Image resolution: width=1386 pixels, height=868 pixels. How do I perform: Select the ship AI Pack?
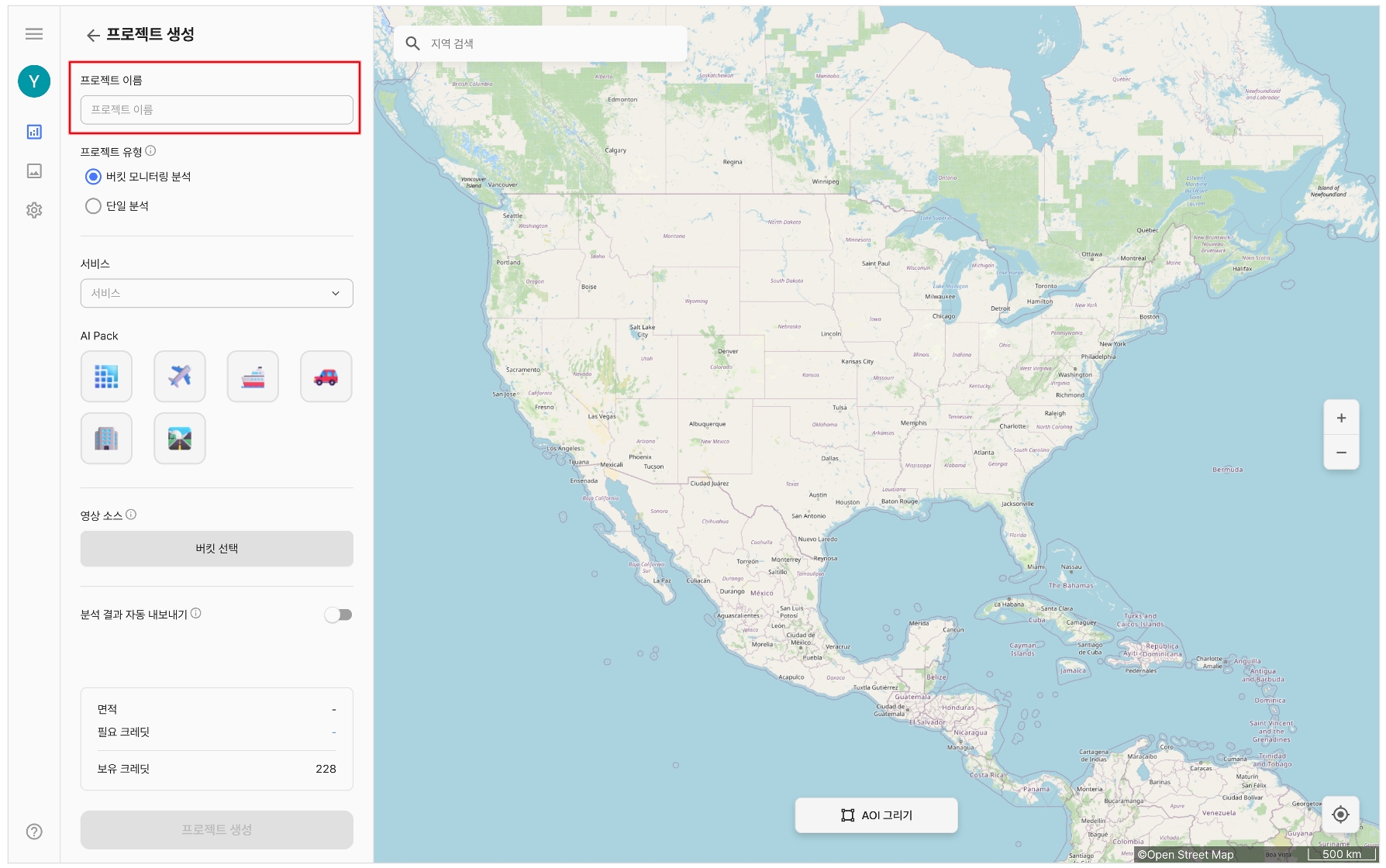coord(253,377)
